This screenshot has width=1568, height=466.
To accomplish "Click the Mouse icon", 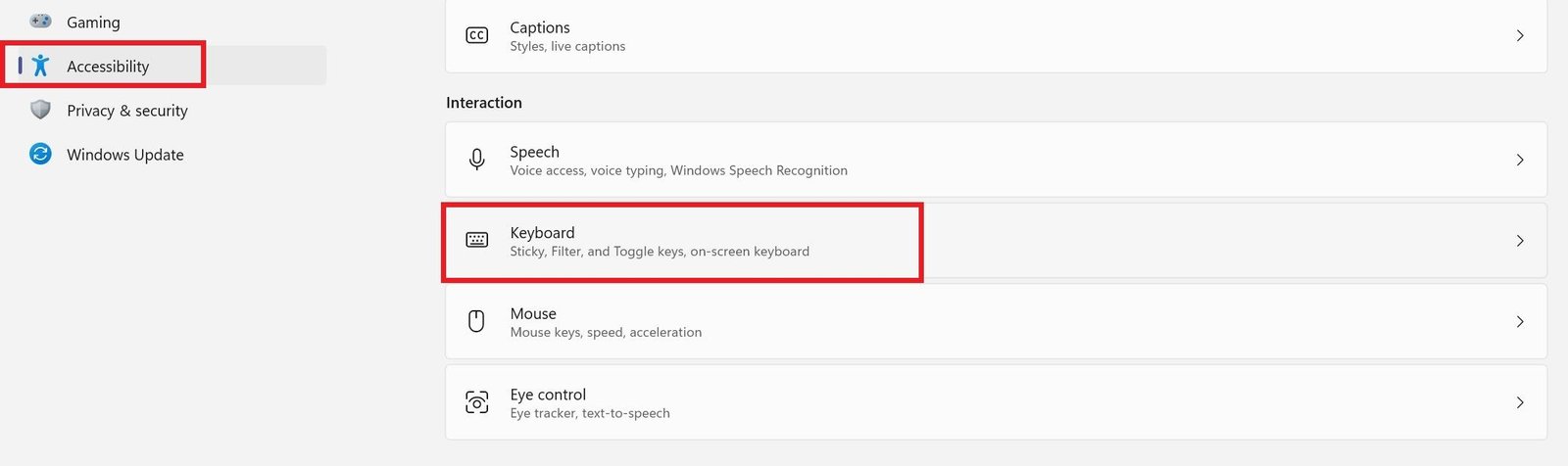I will click(x=477, y=321).
